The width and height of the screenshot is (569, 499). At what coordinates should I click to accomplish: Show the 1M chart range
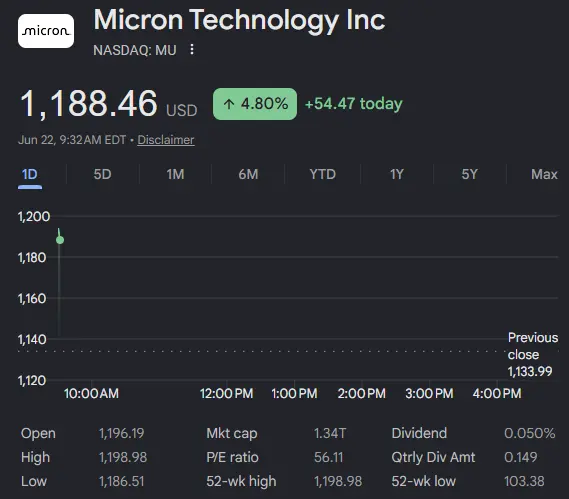pos(175,174)
